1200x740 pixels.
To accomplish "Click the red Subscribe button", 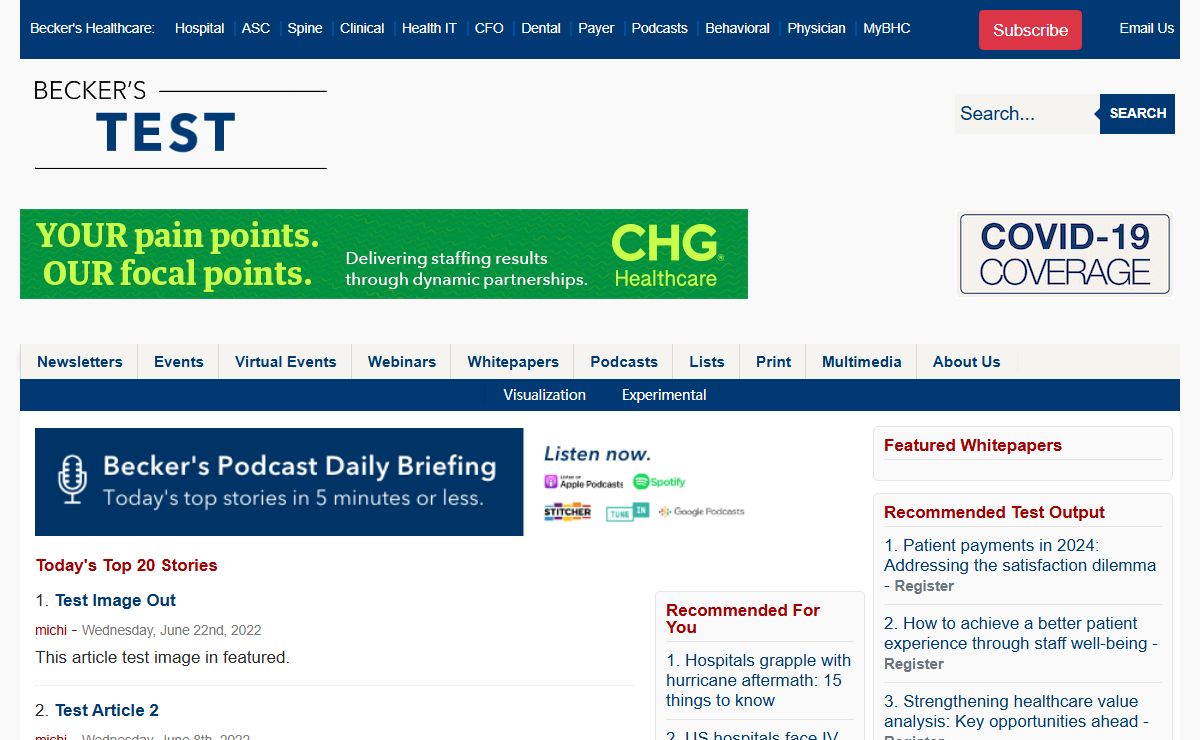I will click(1030, 30).
